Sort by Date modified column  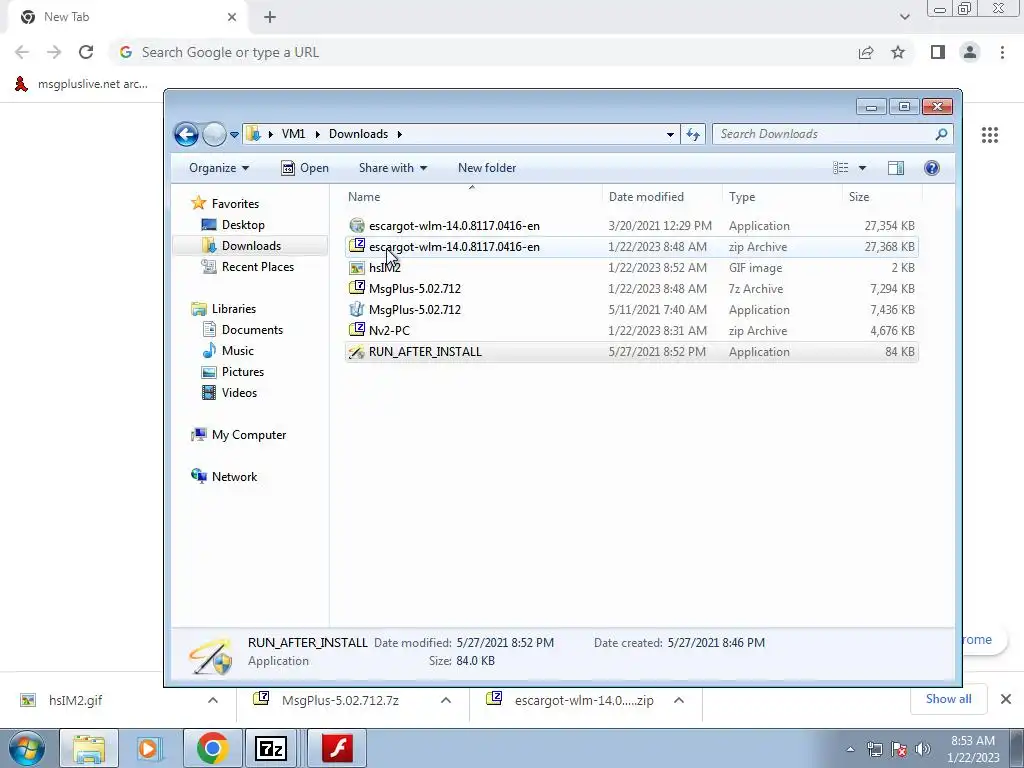662,197
